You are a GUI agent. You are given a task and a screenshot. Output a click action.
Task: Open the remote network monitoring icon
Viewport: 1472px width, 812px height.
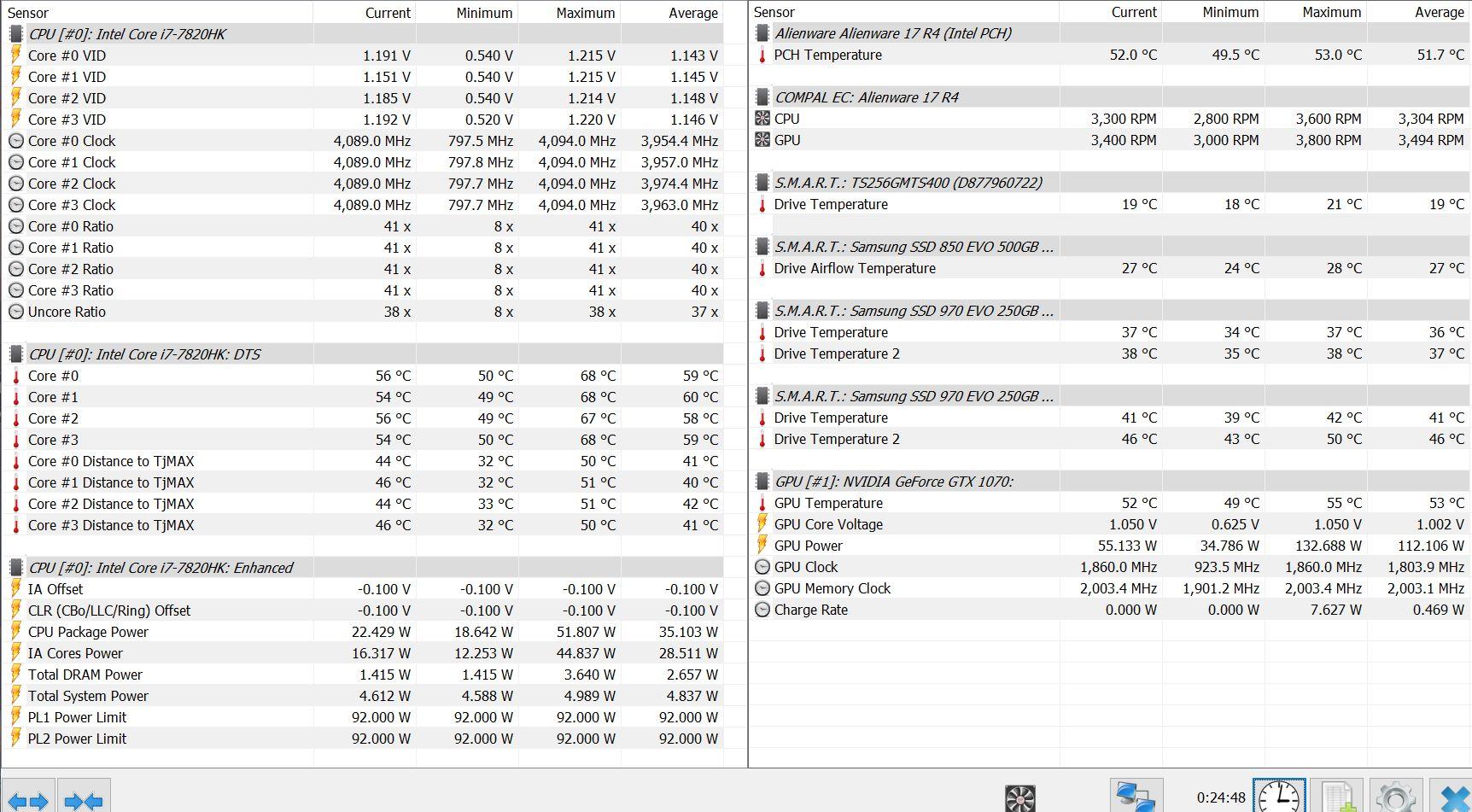pos(1136,797)
